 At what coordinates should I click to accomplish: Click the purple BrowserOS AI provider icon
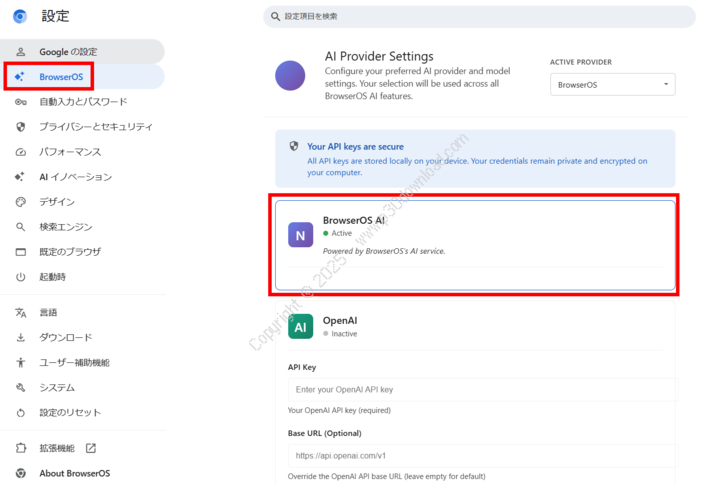click(301, 234)
